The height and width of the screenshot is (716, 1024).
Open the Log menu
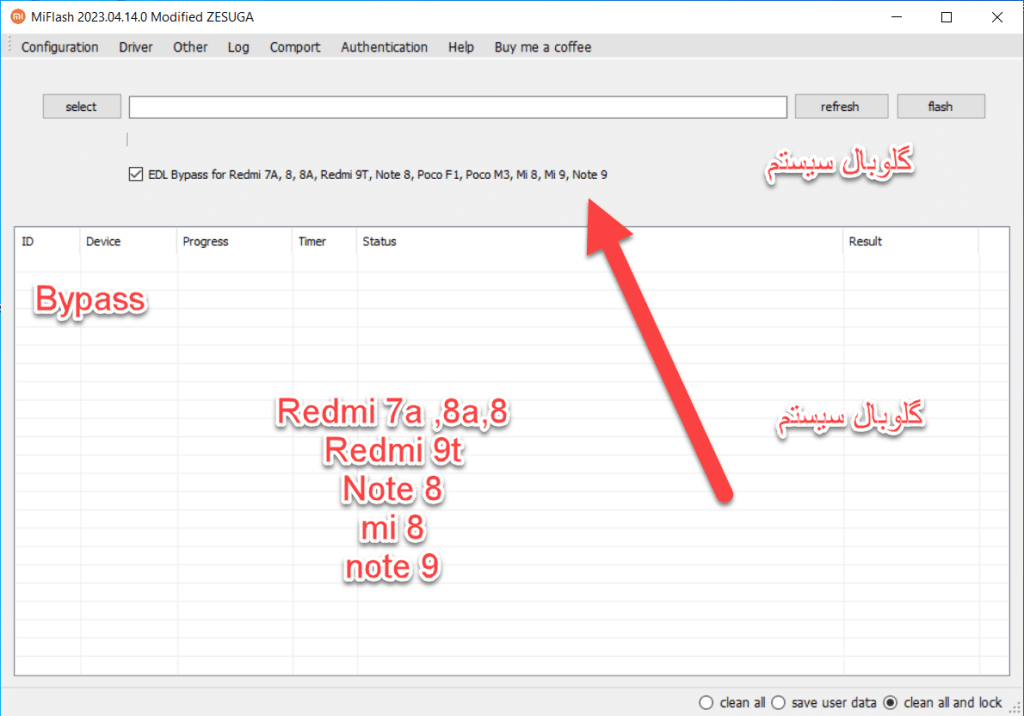pos(238,47)
